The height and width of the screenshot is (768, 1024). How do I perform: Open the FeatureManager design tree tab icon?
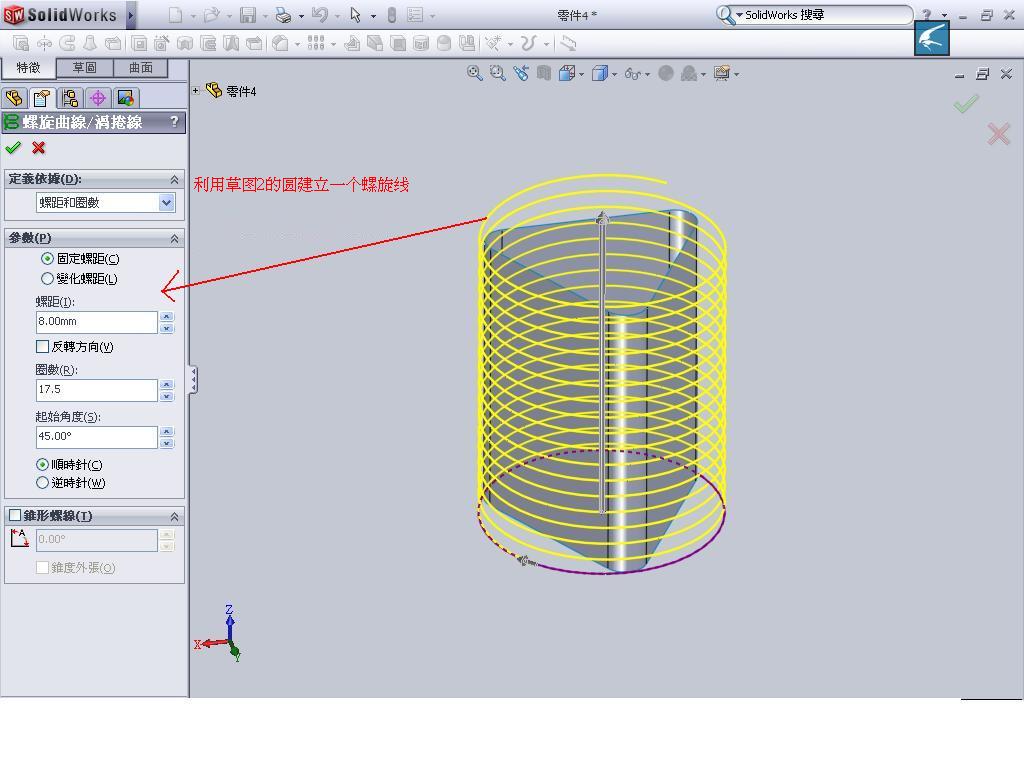click(x=14, y=99)
